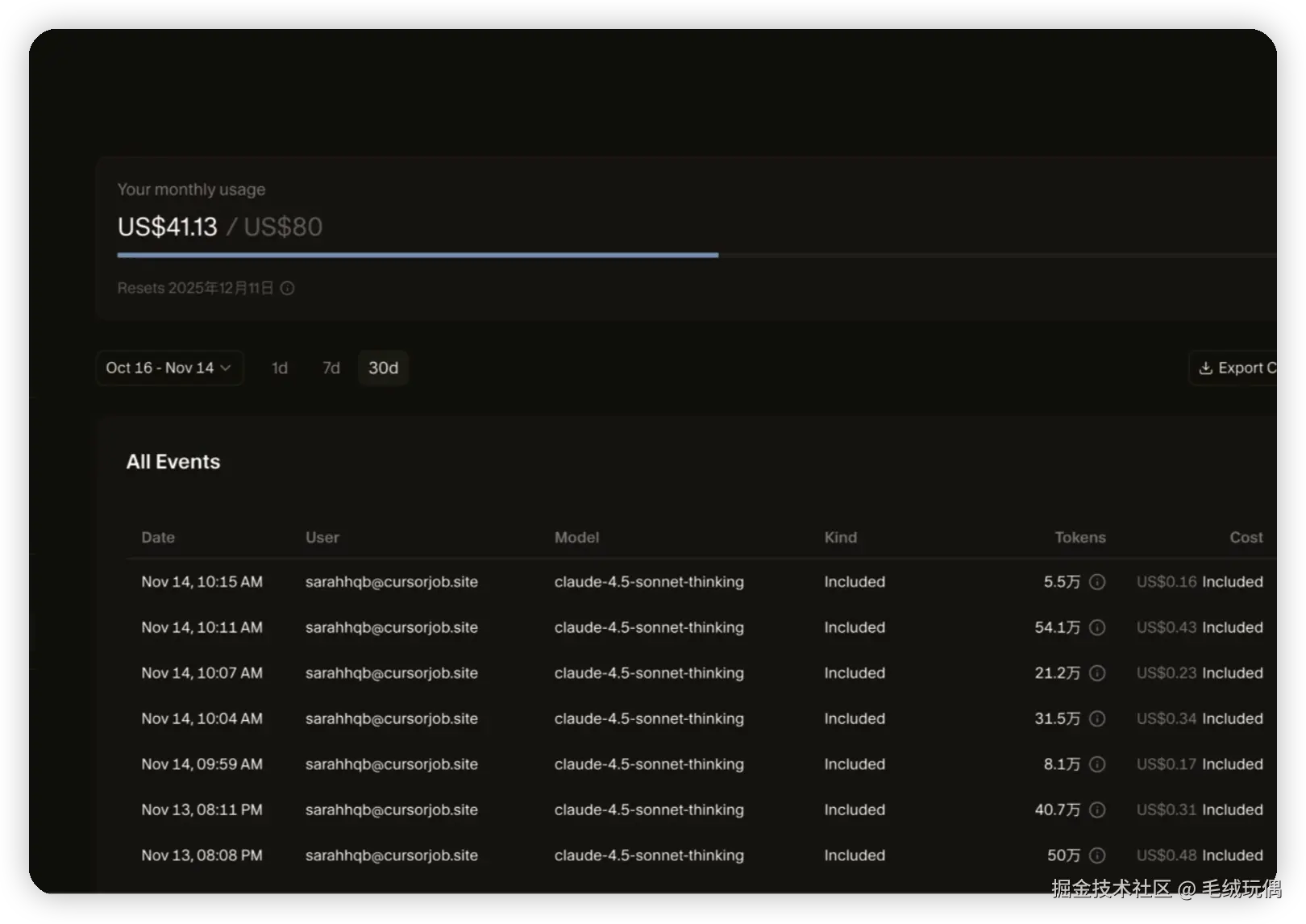Click the Cost column header
This screenshot has height=924, width=1306.
pos(1246,538)
